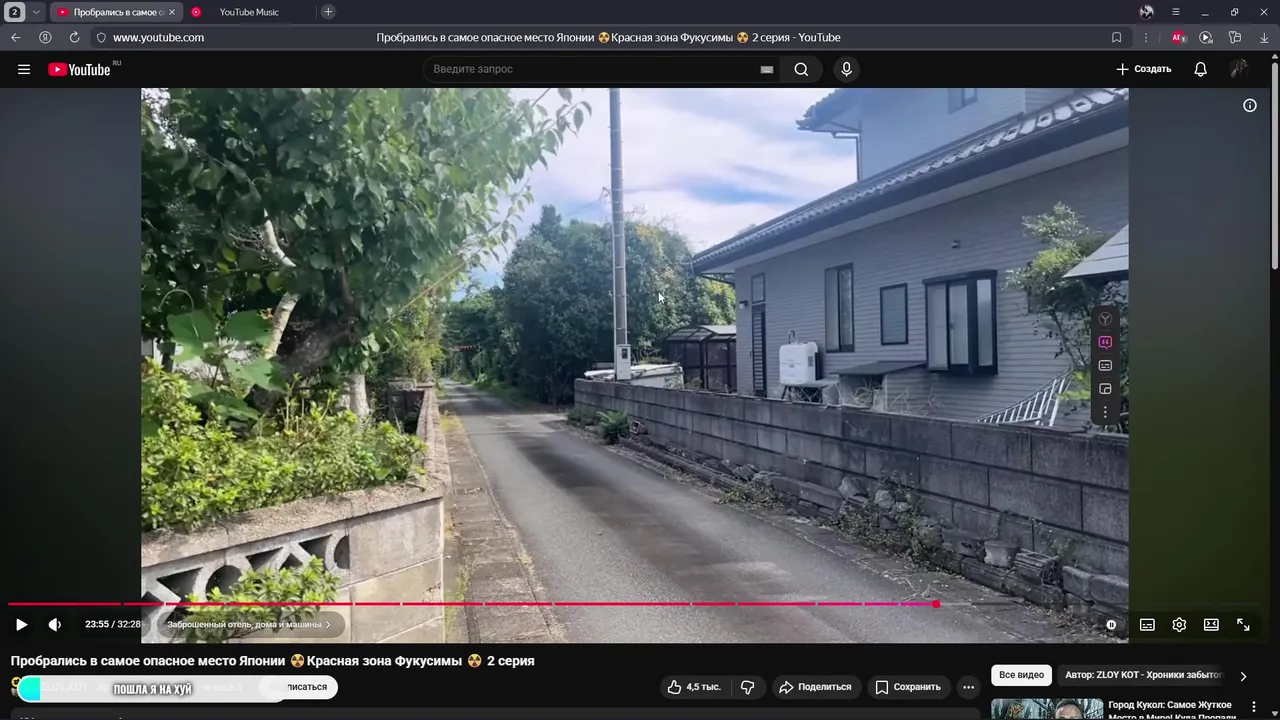
Task: Open the translate page icon in the browser toolbar
Action: pyautogui.click(x=1235, y=37)
